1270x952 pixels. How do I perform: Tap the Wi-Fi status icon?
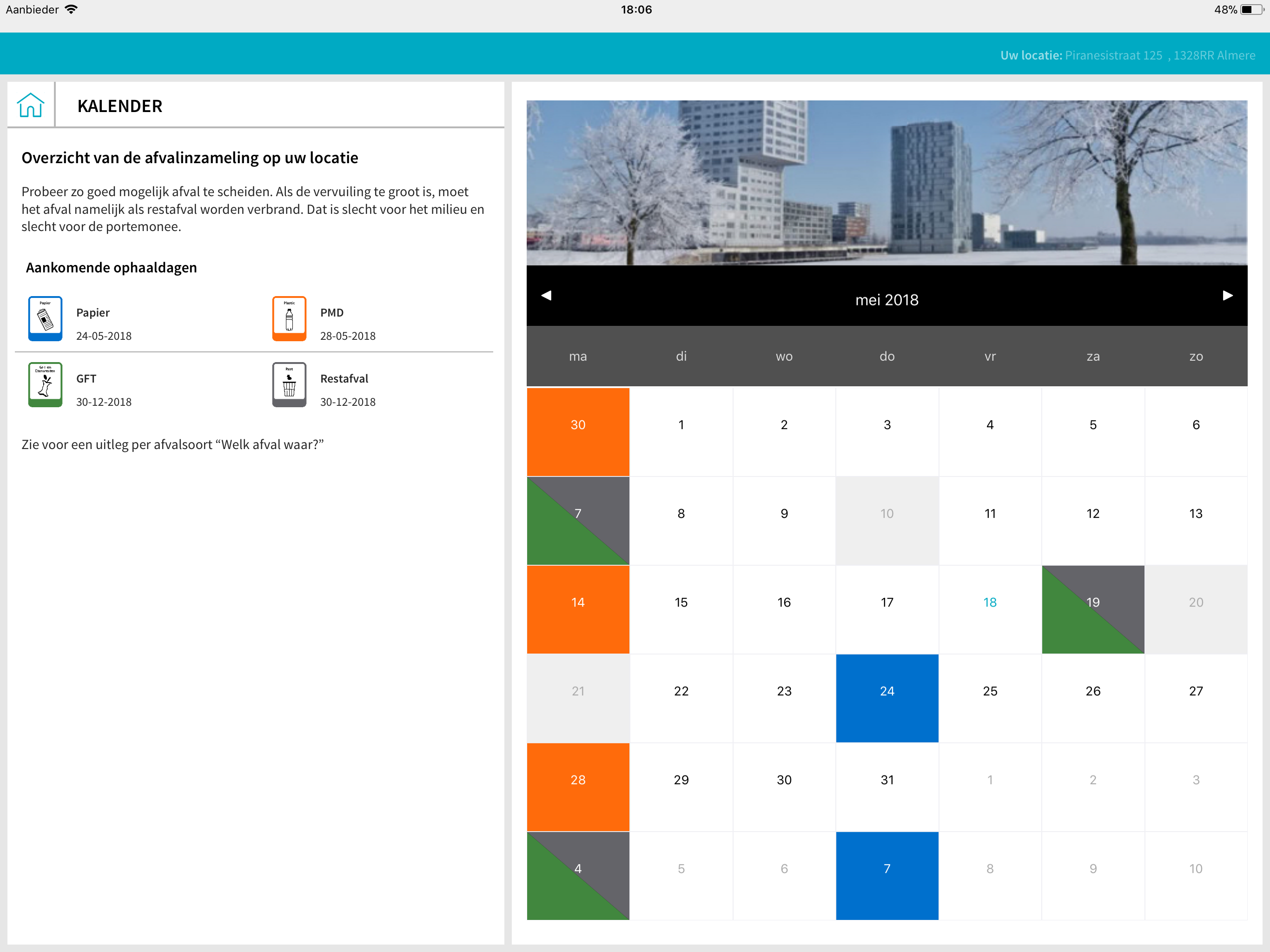71,9
